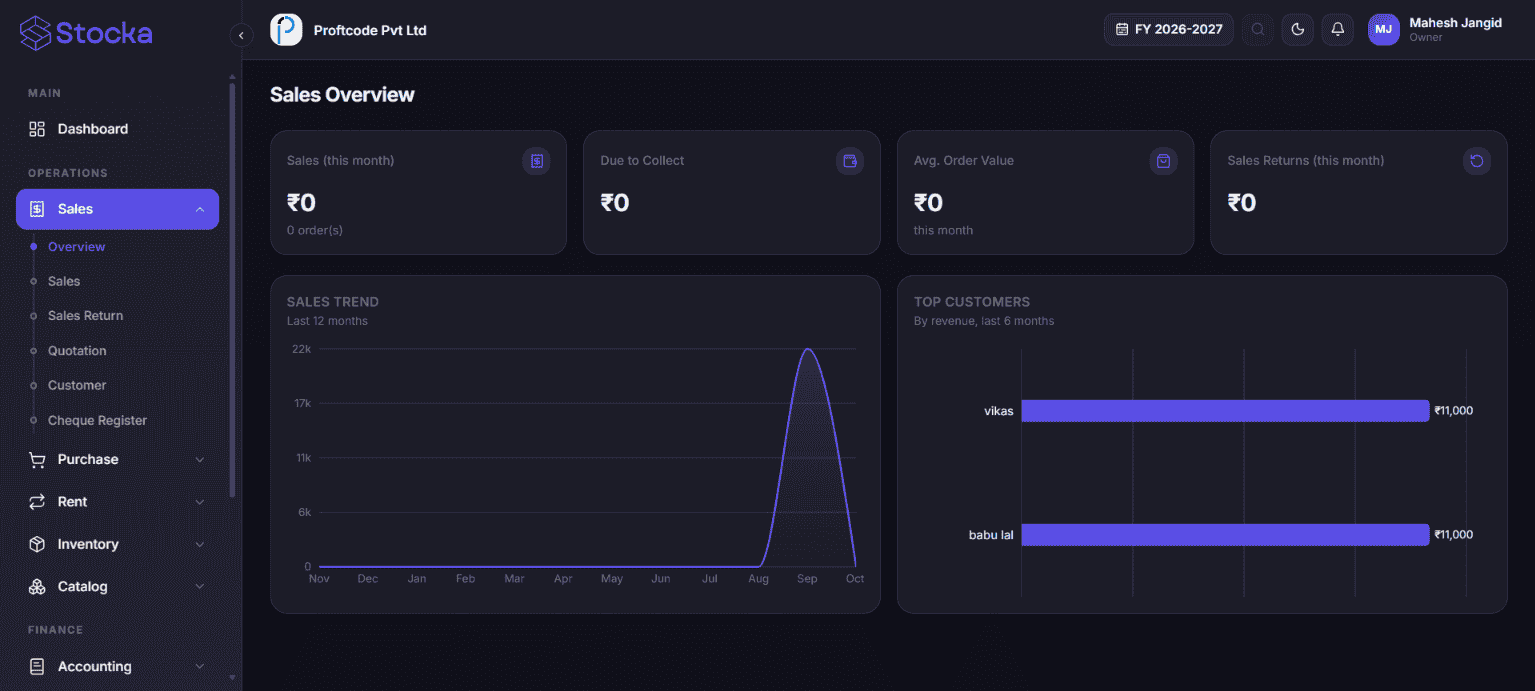Click the Inventory box icon
The height and width of the screenshot is (691, 1535).
[x=37, y=544]
